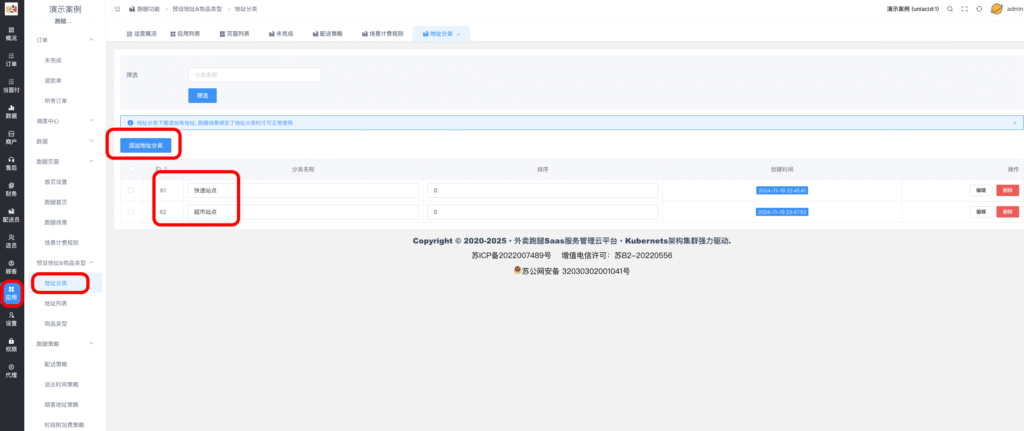The image size is (1024, 431).
Task: Open 配送员 in the dark left rail
Action: click(11, 215)
